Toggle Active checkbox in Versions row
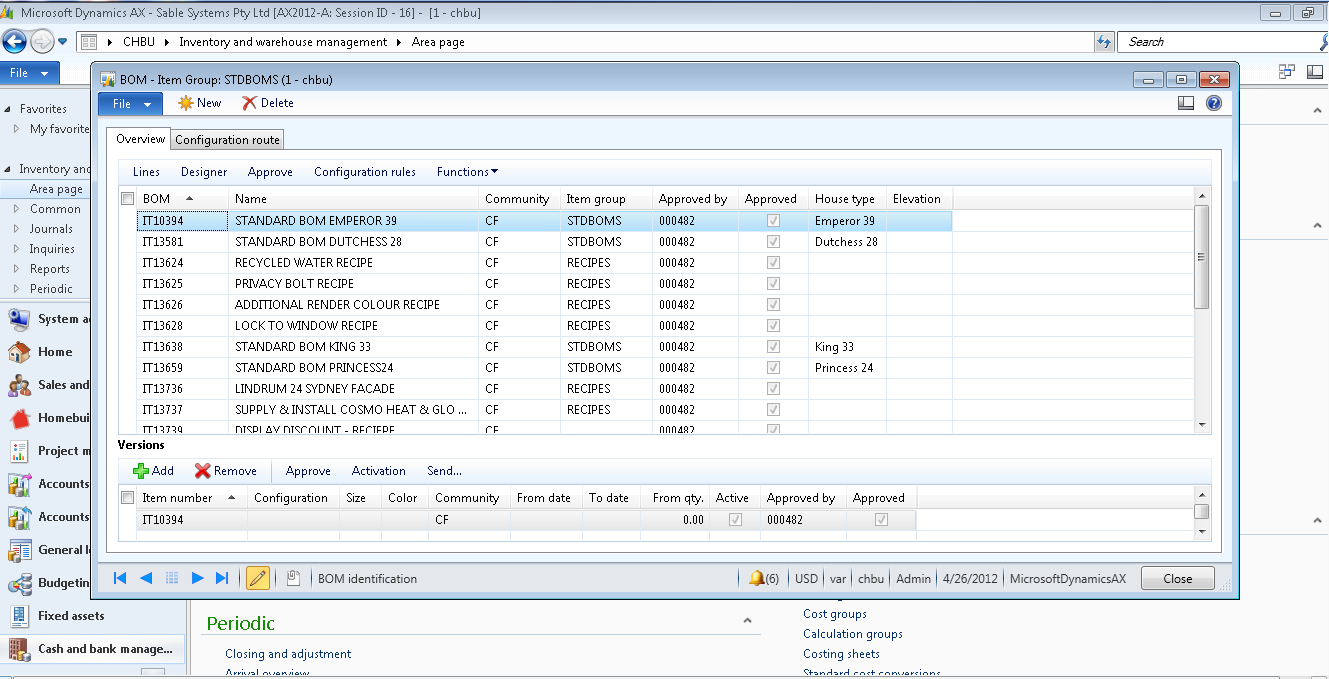This screenshot has width=1329, height=679. [x=735, y=520]
